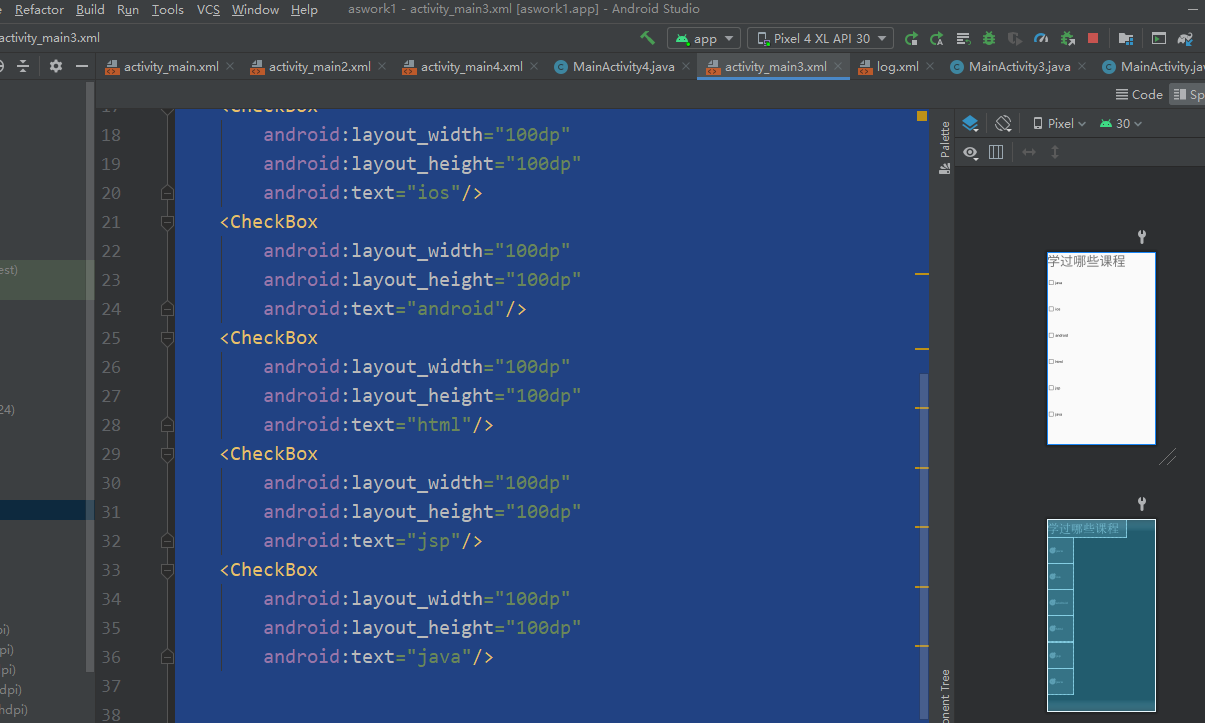This screenshot has width=1205, height=723.
Task: Fold the CheckBox tag at line 21
Action: (x=167, y=221)
